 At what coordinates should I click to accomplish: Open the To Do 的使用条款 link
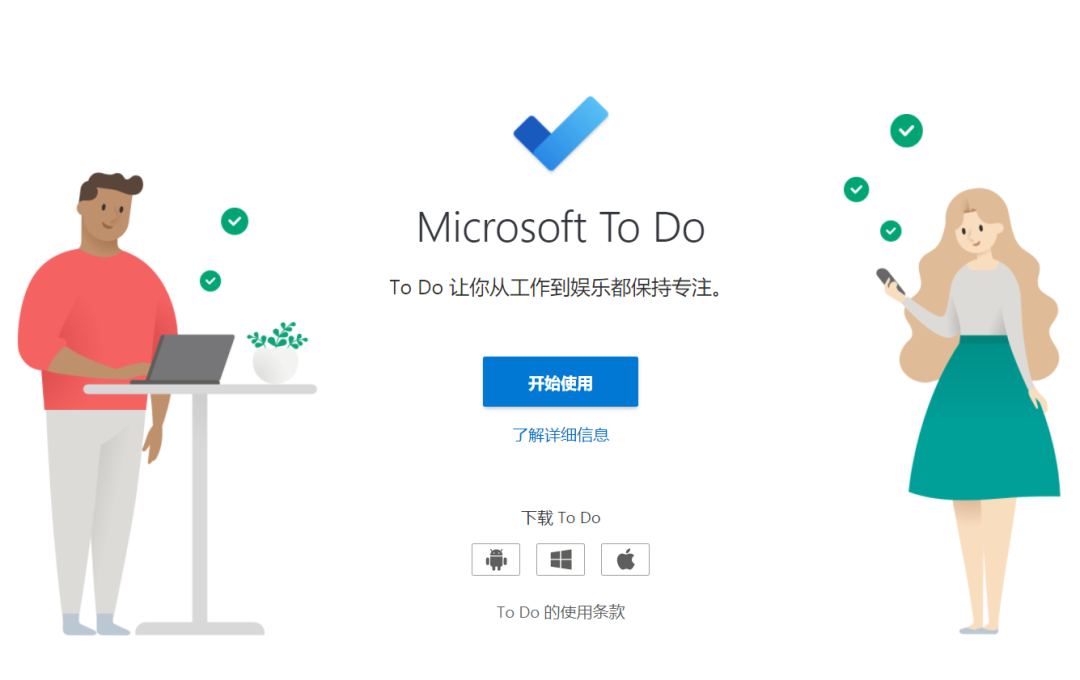[x=560, y=612]
